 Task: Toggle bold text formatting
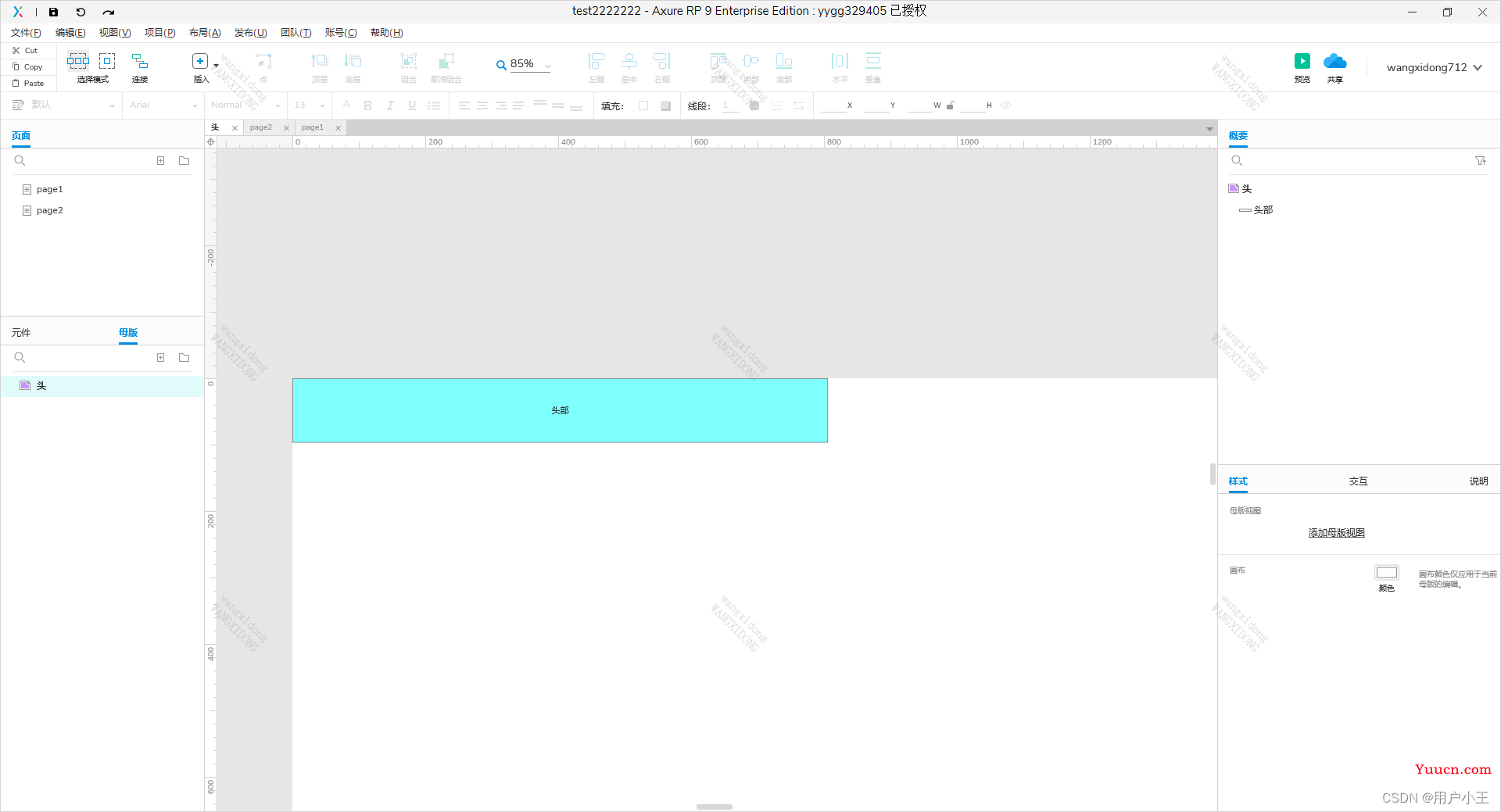pyautogui.click(x=368, y=106)
